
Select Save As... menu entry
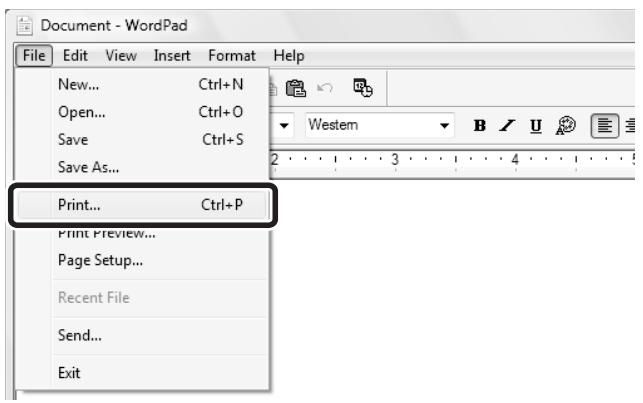[142, 167]
